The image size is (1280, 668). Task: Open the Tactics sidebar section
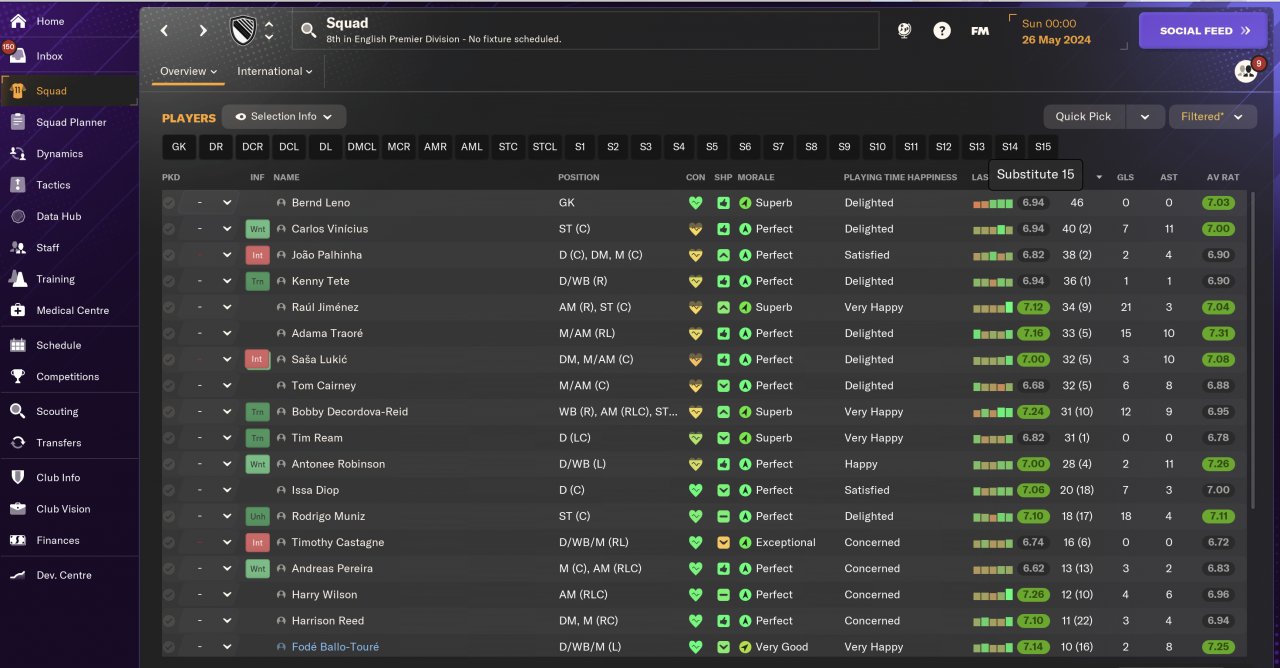(x=53, y=185)
